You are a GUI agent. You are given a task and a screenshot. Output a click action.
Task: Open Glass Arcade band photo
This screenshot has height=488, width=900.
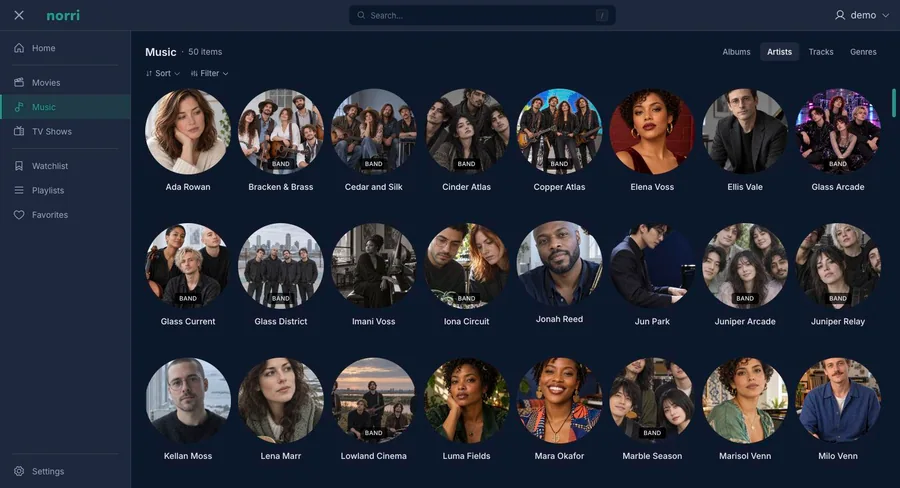click(x=838, y=131)
